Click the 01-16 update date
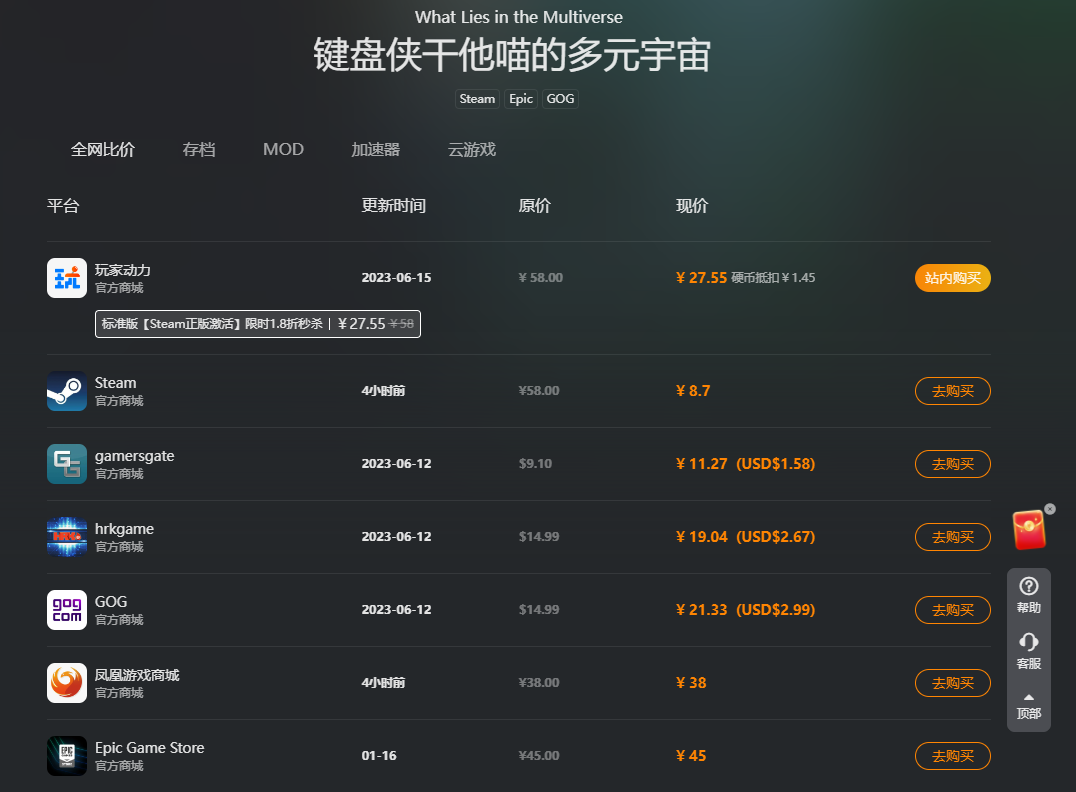Viewport: 1076px width, 792px height. [379, 756]
